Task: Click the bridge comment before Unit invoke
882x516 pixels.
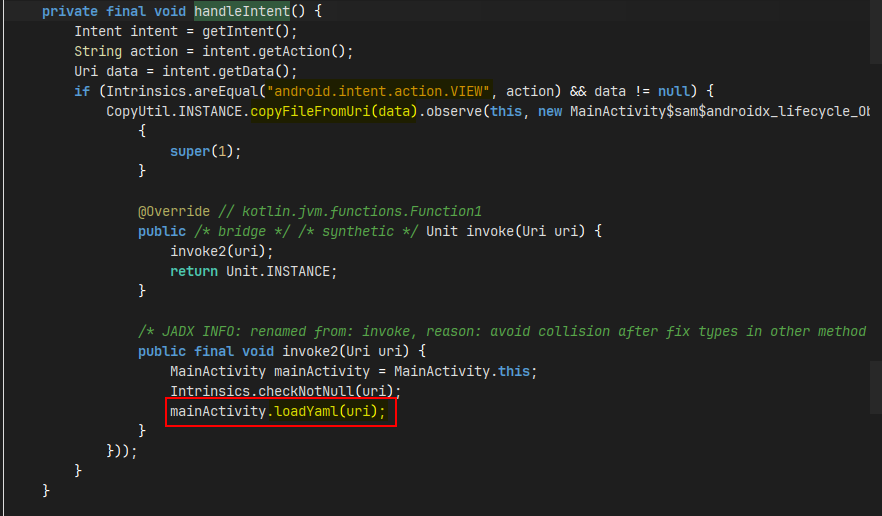Action: [242, 231]
